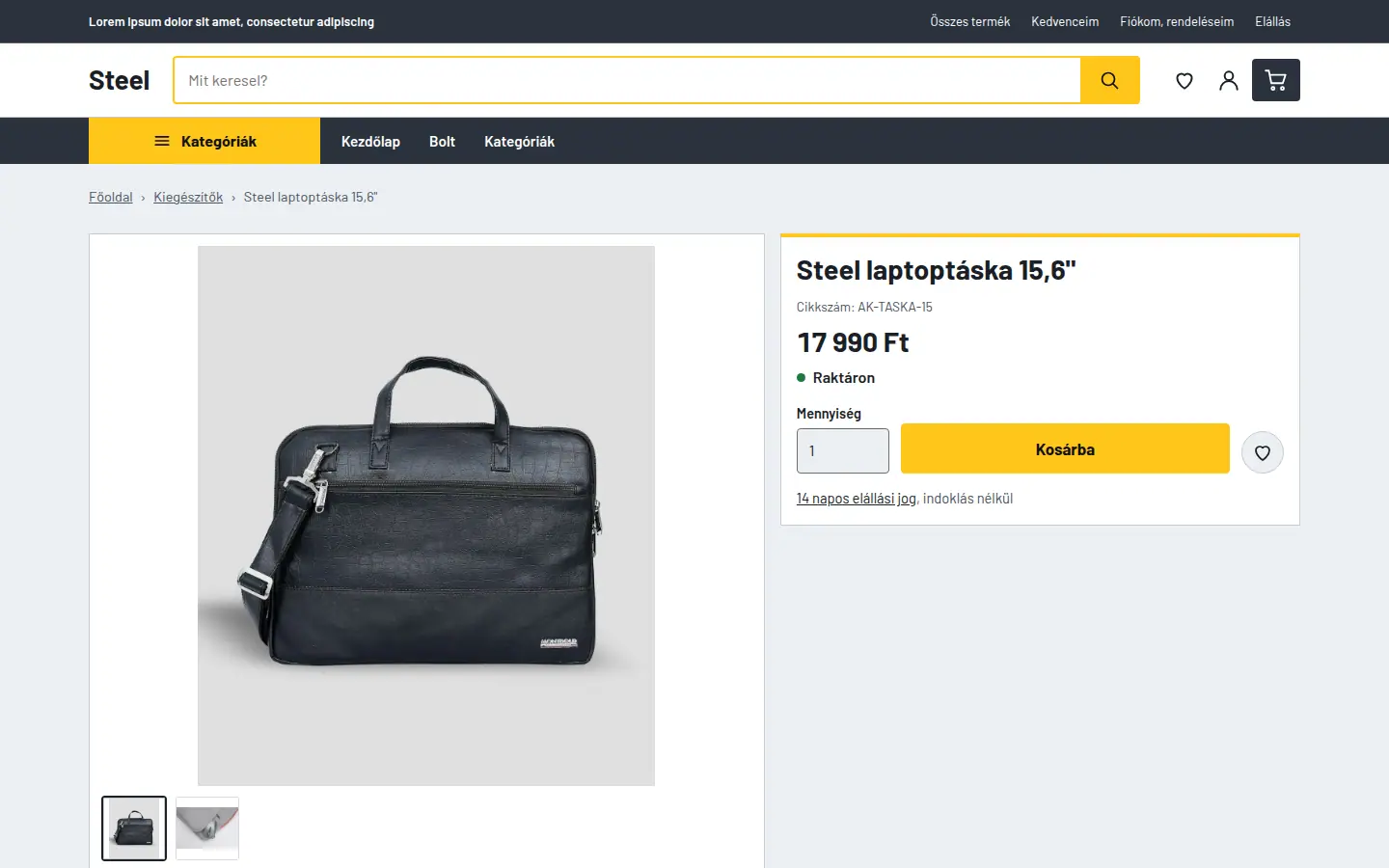Click the Lorem ipsum top bar text

coord(231,21)
